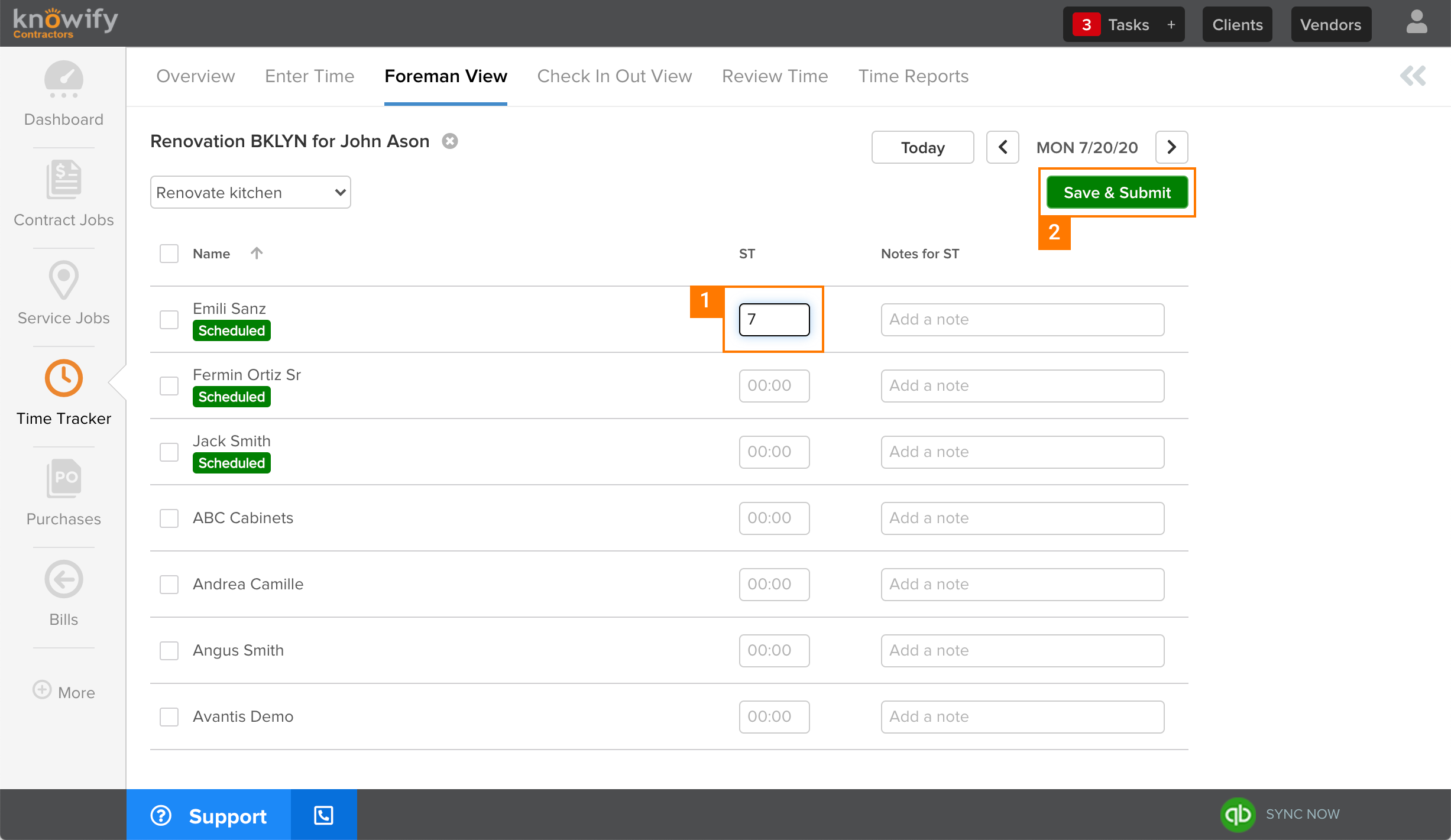Click the Today button
1451x840 pixels.
coord(923,147)
